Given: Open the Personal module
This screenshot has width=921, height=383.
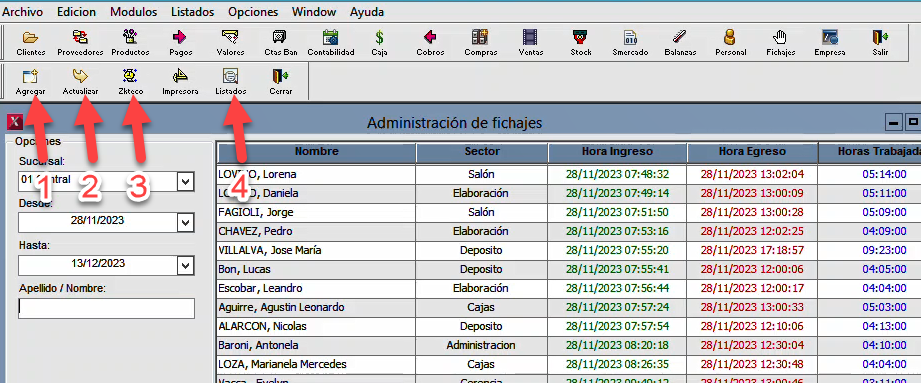Looking at the screenshot, I should click(730, 43).
